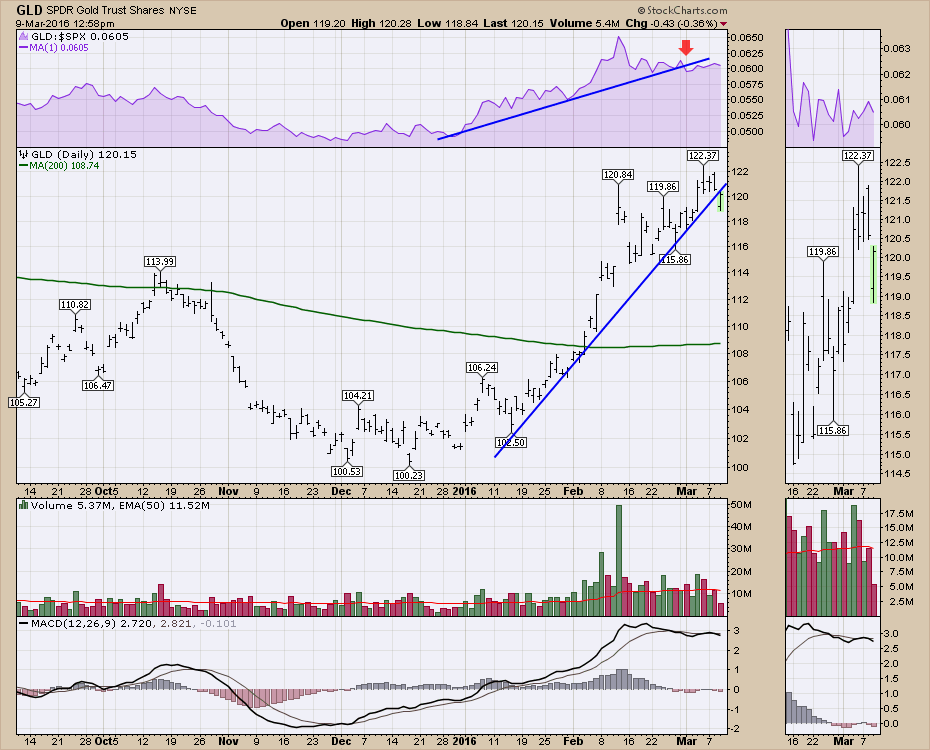Click the SPDR Gold Trust Shares title
This screenshot has height=750, width=930.
(x=104, y=10)
